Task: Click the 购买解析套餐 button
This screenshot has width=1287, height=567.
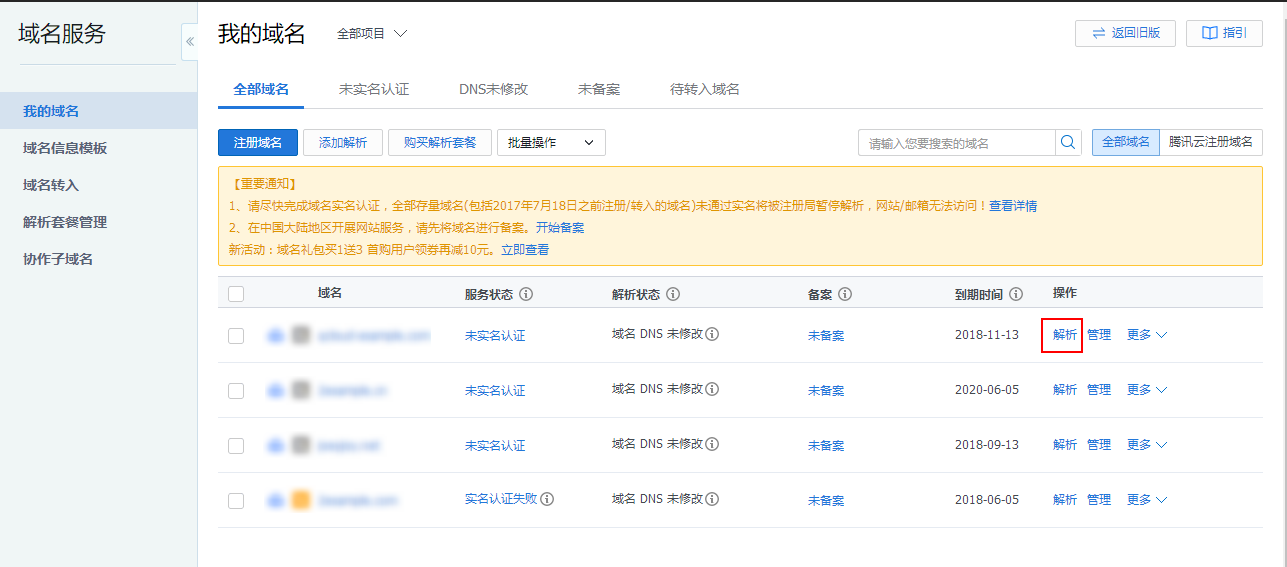Action: coord(440,143)
